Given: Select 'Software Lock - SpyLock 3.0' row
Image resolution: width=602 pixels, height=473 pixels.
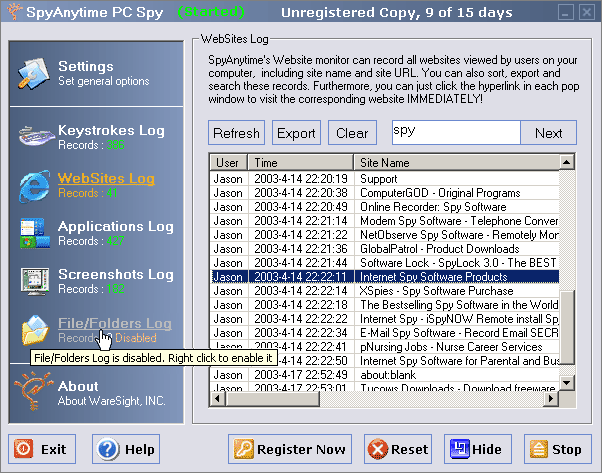Looking at the screenshot, I should coord(384,263).
